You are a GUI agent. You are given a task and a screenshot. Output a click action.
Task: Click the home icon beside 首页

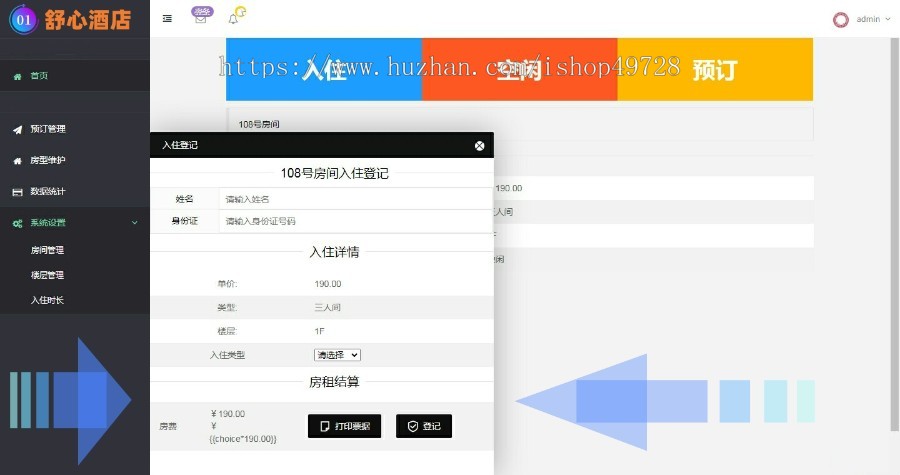(17, 76)
